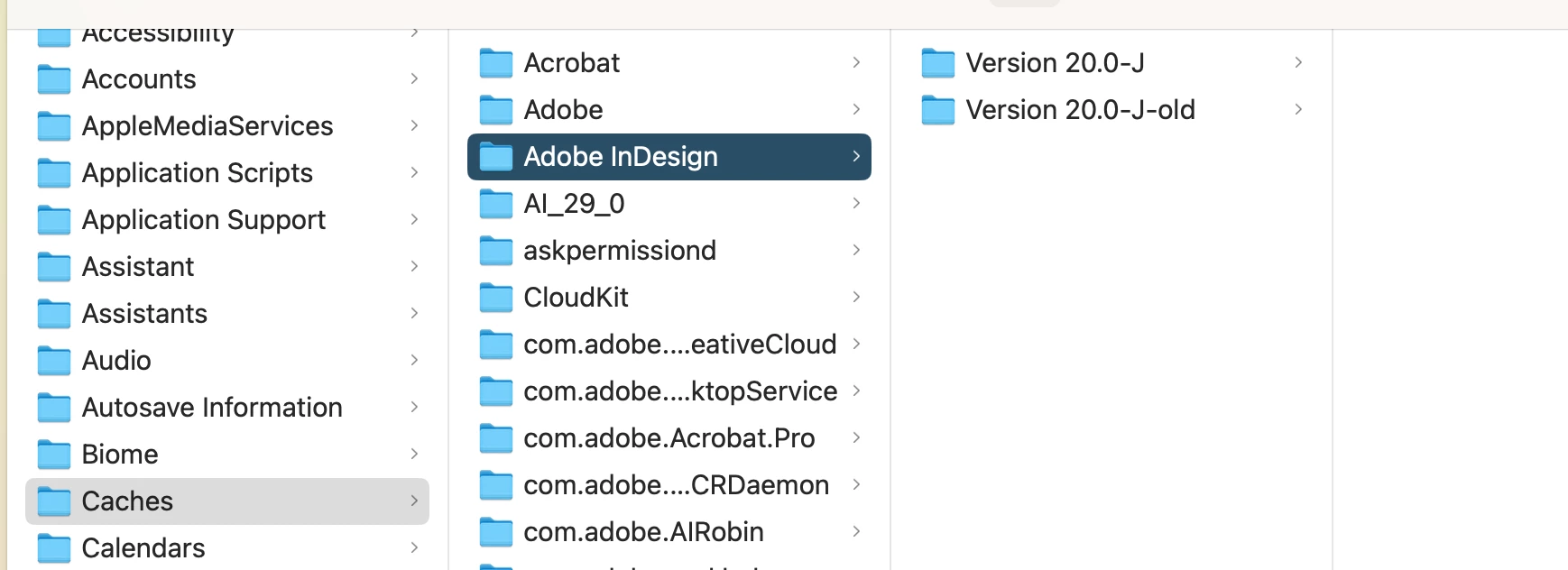Select the Application Scripts folder
Screen dimensions: 1568x570
pyautogui.click(x=197, y=173)
